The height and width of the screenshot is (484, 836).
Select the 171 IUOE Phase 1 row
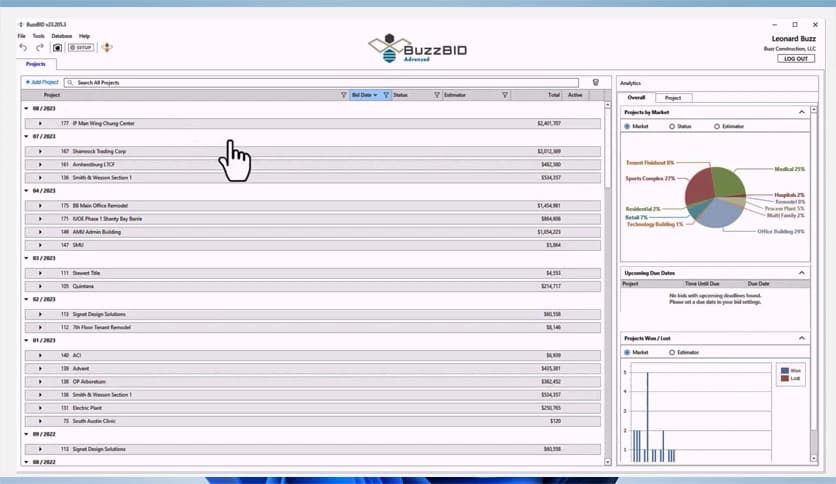click(312, 219)
